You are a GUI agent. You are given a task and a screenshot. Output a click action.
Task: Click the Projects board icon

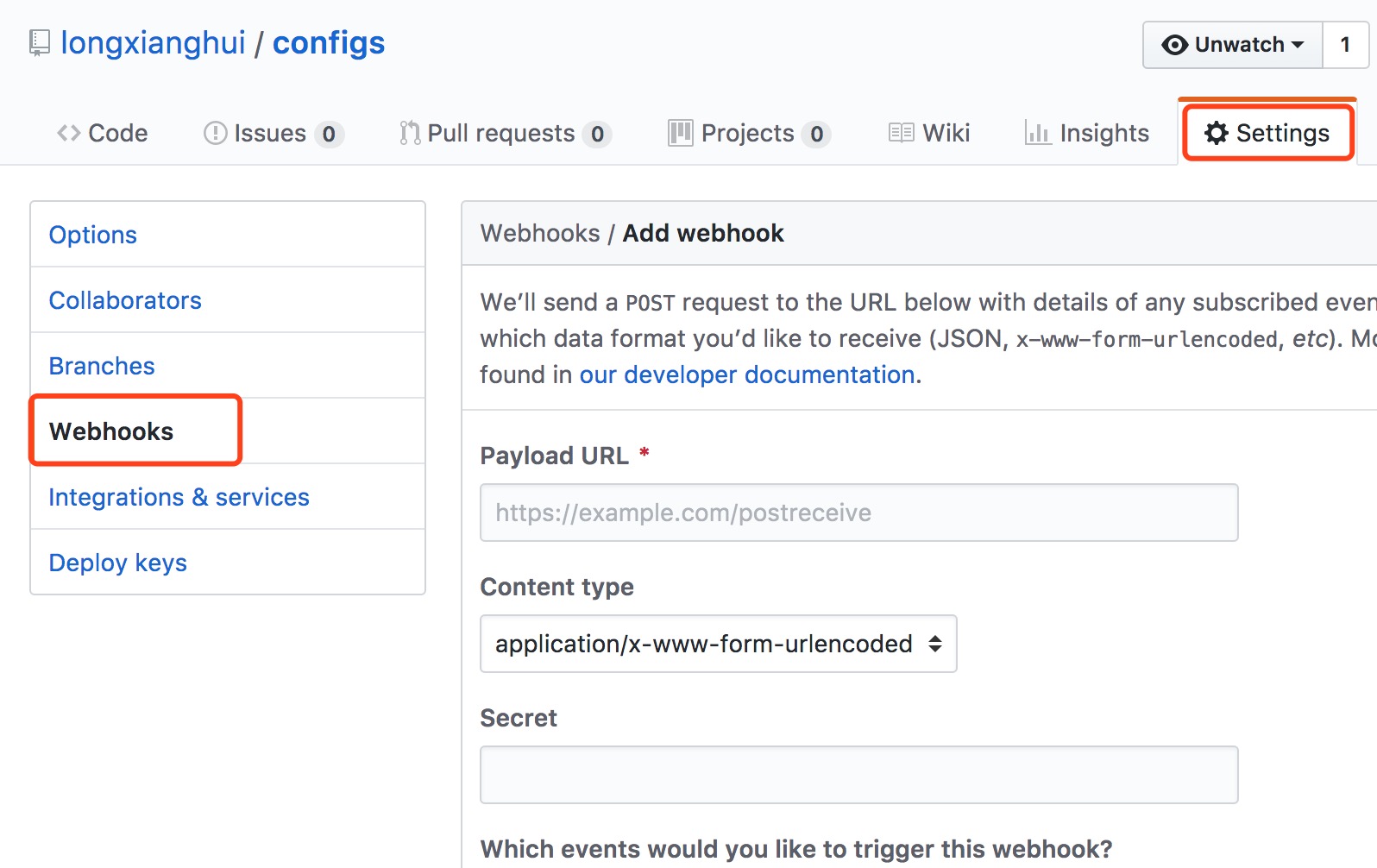(681, 133)
